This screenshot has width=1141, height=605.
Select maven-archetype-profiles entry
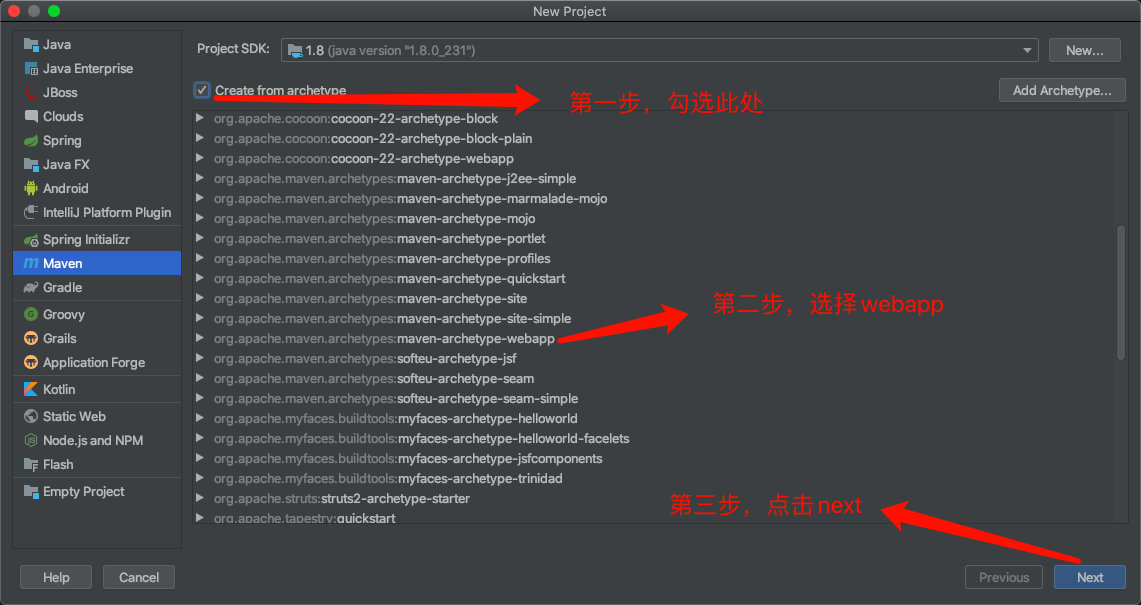(x=382, y=258)
